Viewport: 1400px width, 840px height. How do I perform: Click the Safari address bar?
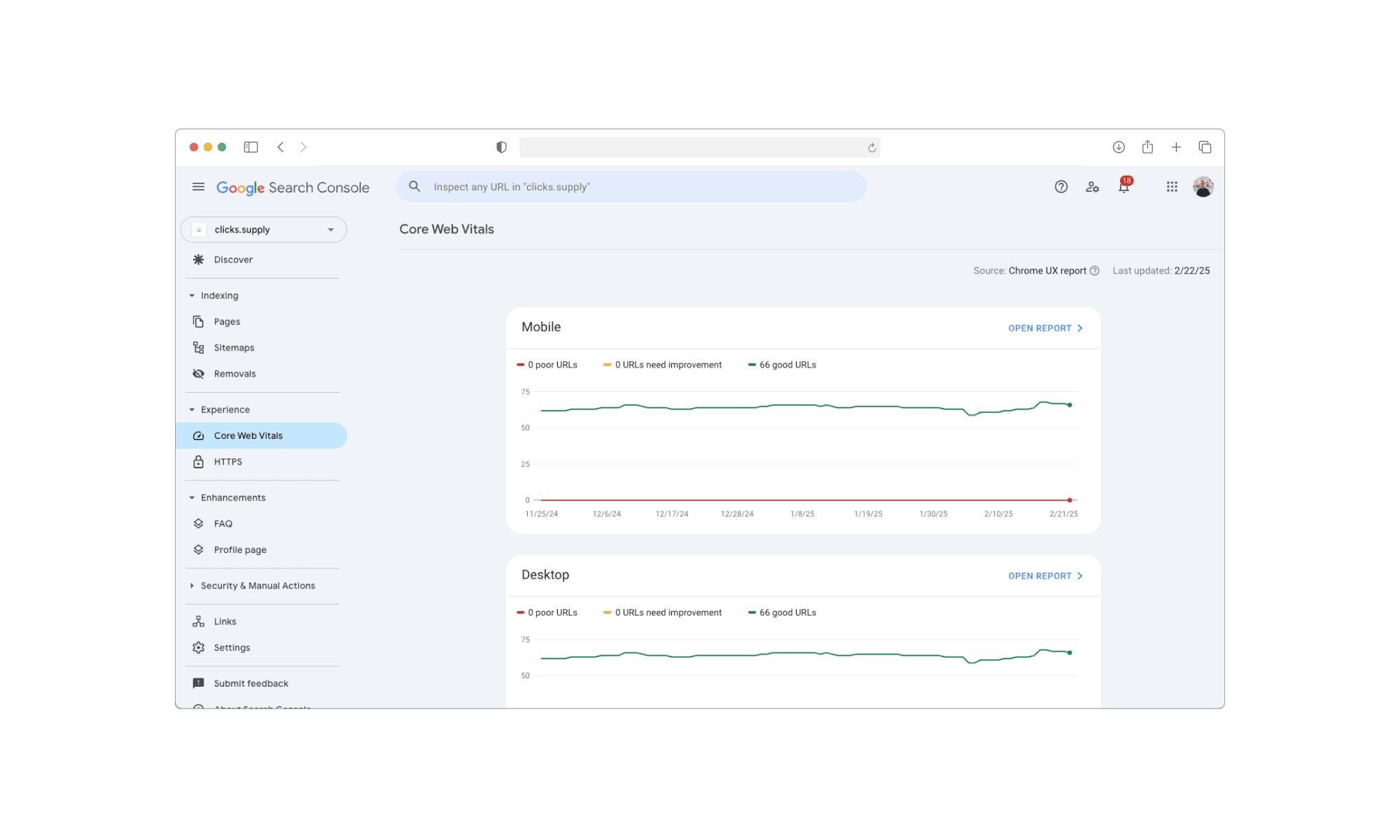click(x=700, y=147)
